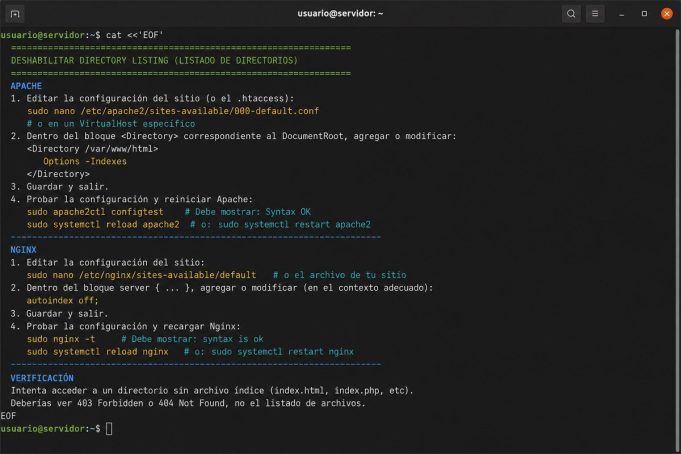Click step '4. Probar la configuración y recargar Nginx'

[126, 326]
